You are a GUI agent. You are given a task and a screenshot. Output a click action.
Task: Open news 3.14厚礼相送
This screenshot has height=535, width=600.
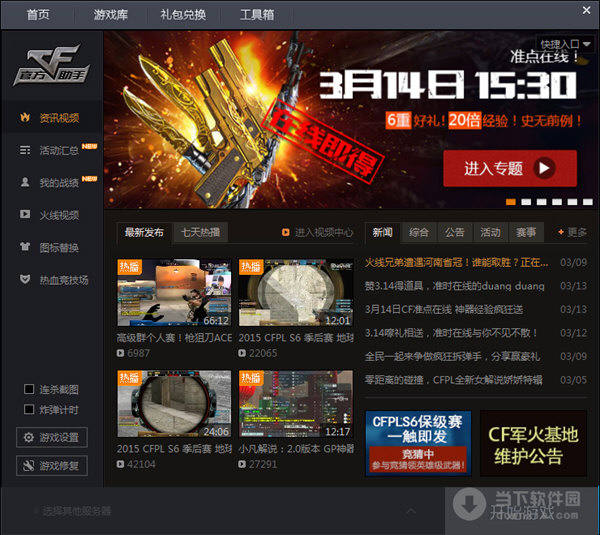[x=452, y=333]
